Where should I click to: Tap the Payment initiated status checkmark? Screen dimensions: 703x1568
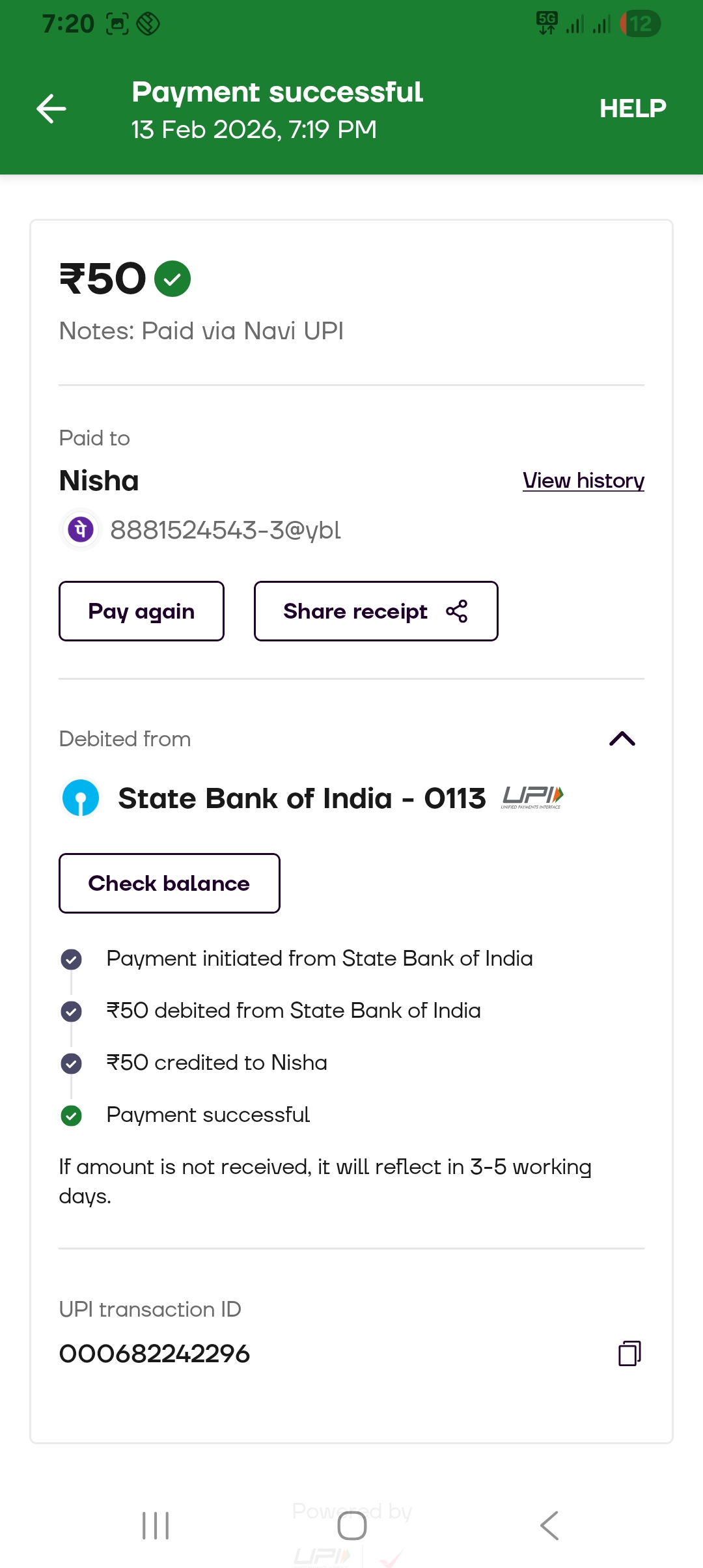click(71, 959)
